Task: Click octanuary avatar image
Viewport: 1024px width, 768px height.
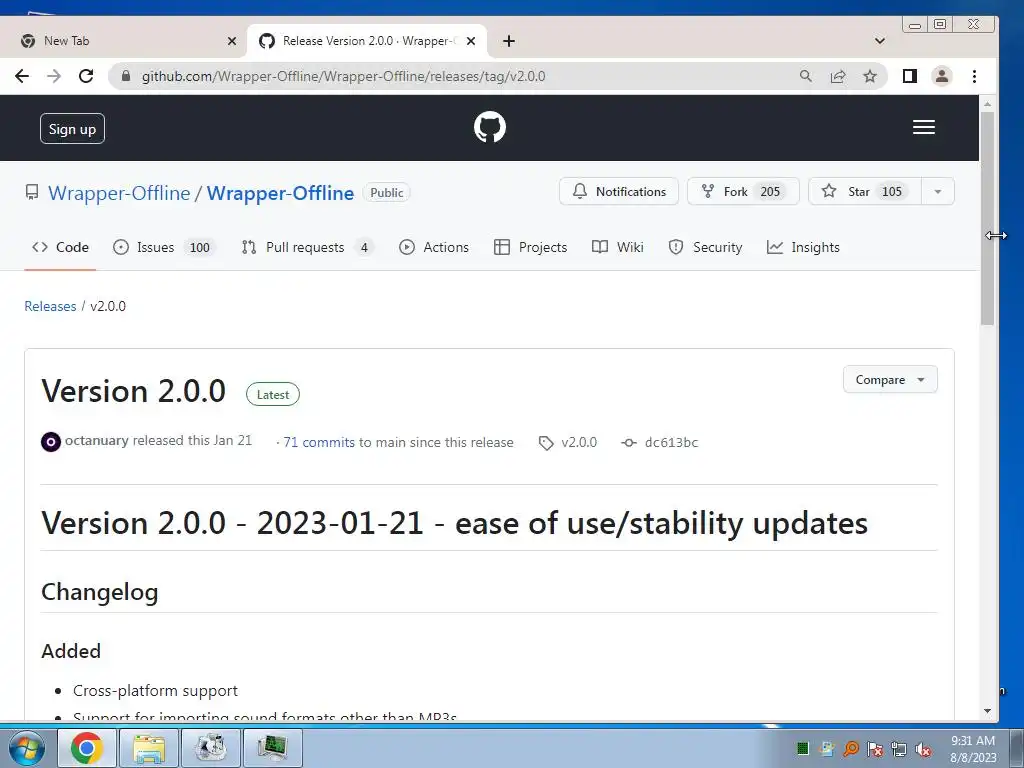Action: [51, 442]
